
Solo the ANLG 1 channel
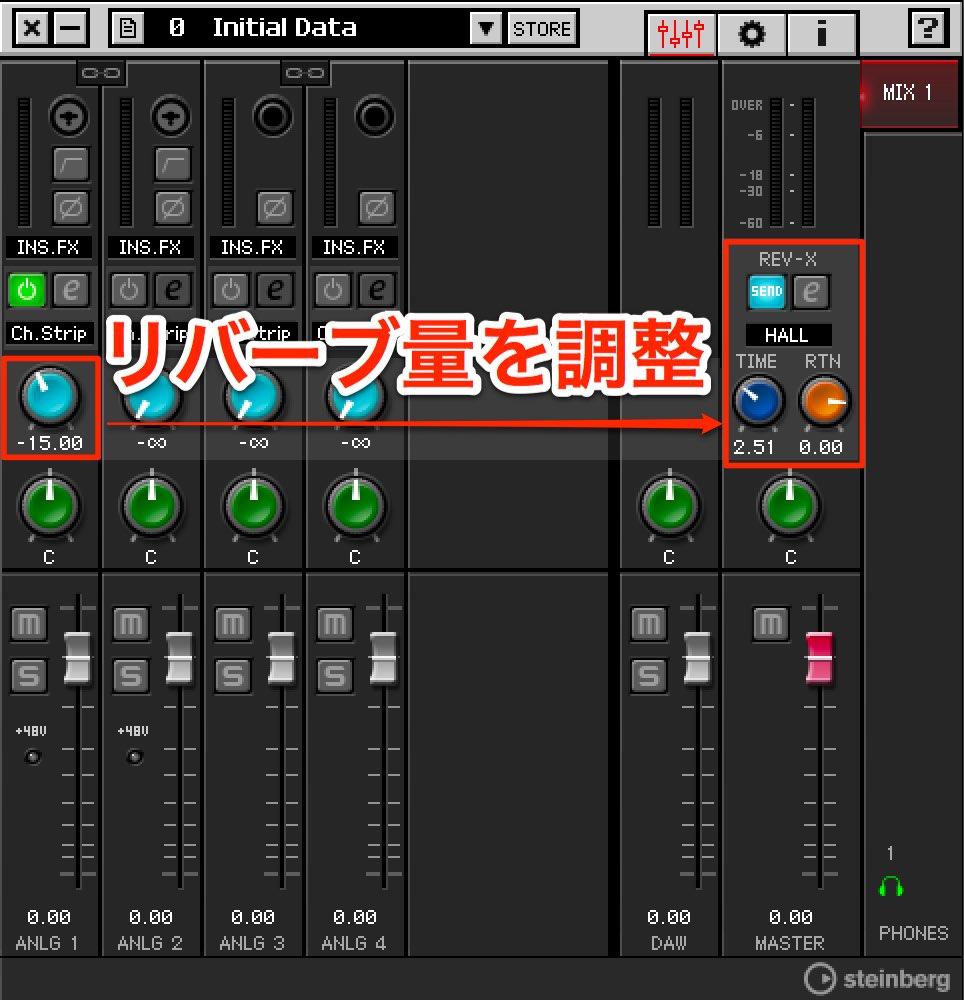[x=29, y=676]
